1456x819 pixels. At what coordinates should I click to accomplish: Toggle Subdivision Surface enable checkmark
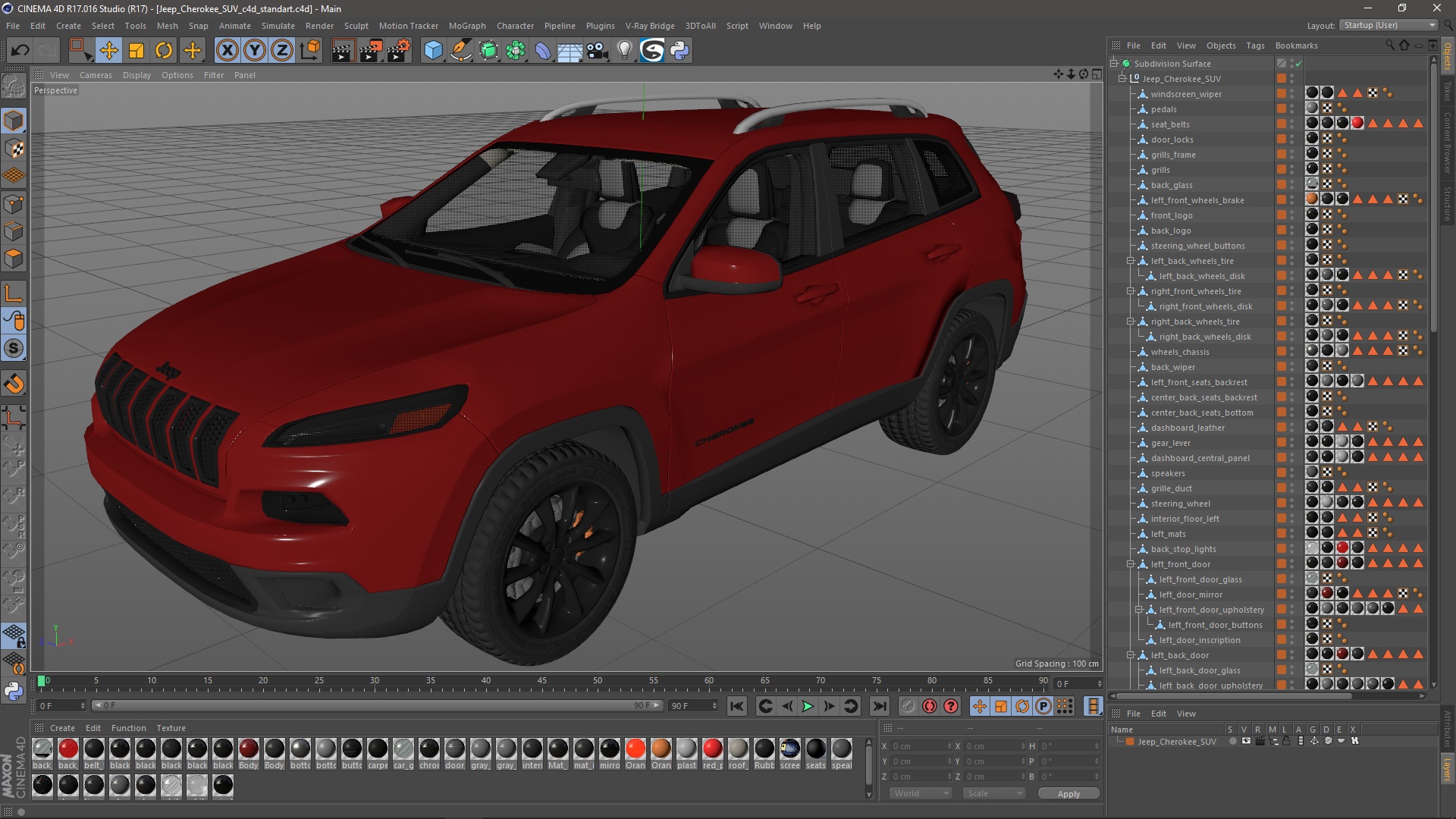tap(1299, 64)
